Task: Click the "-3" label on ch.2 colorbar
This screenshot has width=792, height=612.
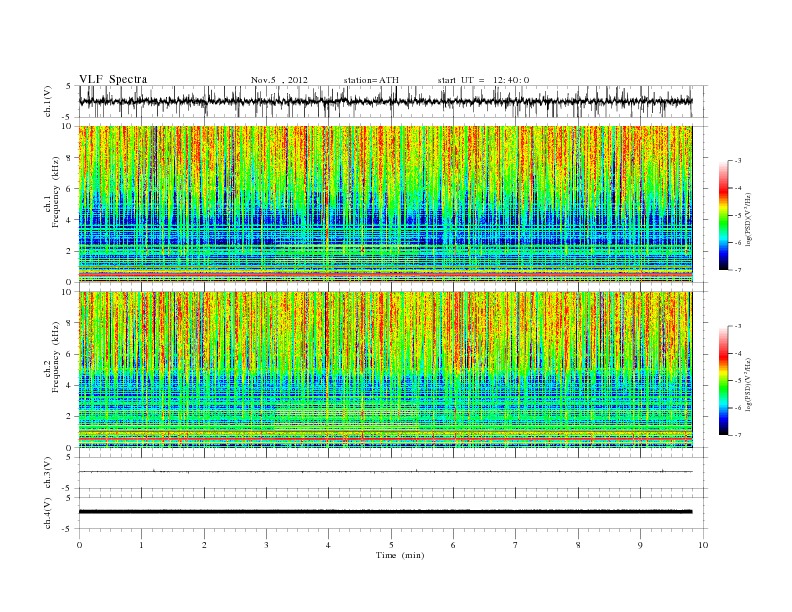Action: tap(738, 326)
